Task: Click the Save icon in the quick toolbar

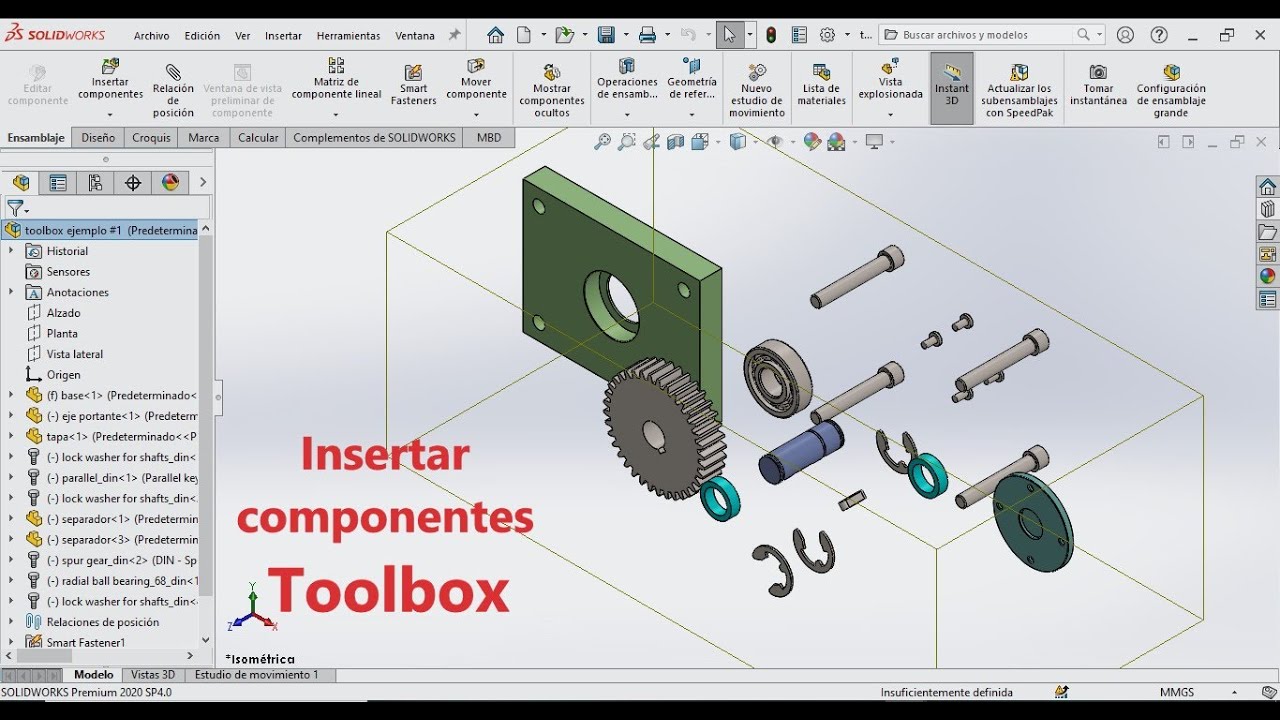Action: click(x=606, y=35)
